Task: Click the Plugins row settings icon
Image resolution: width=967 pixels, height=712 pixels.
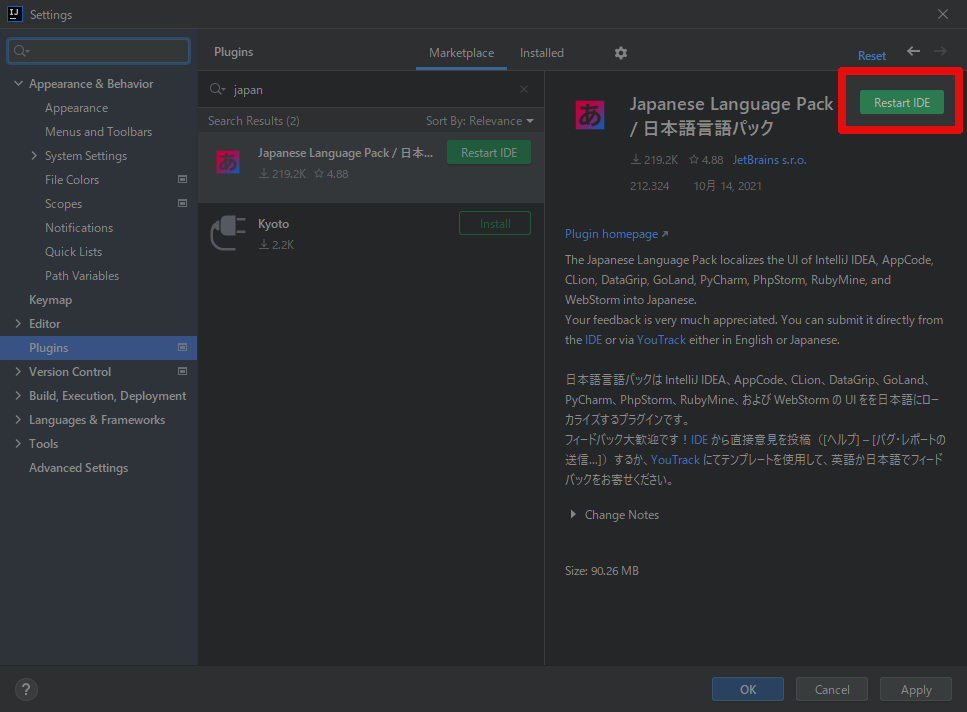Action: tap(183, 348)
